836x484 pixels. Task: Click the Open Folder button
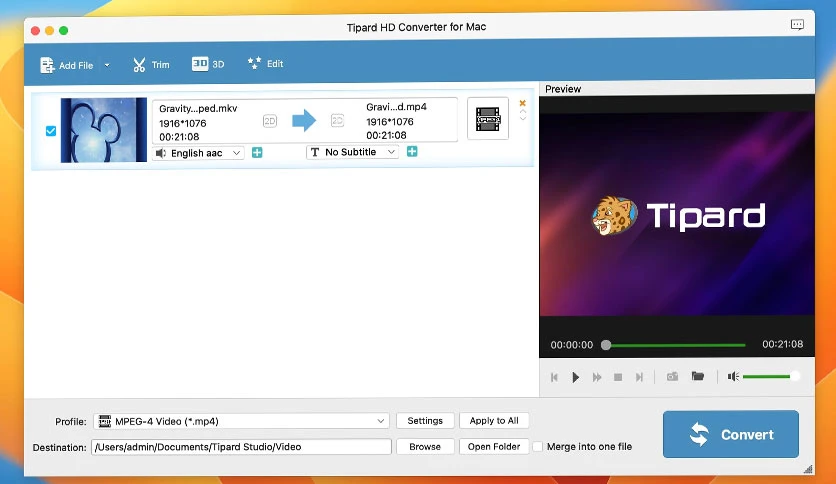click(494, 447)
